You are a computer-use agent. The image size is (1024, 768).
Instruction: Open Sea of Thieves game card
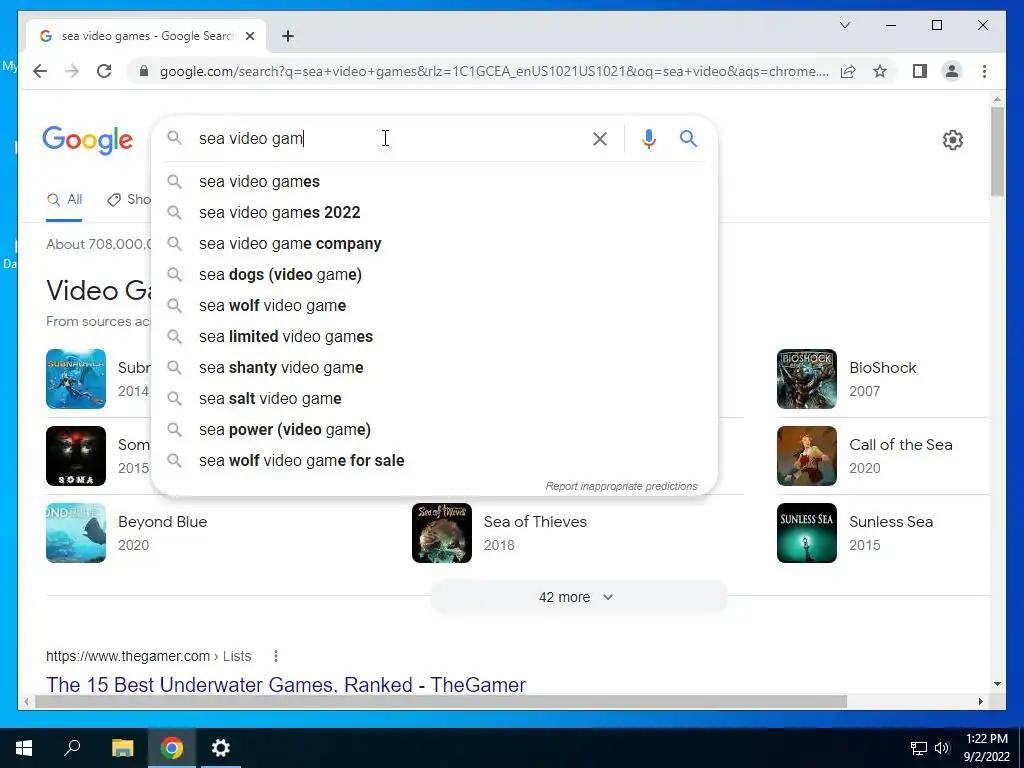[x=577, y=533]
